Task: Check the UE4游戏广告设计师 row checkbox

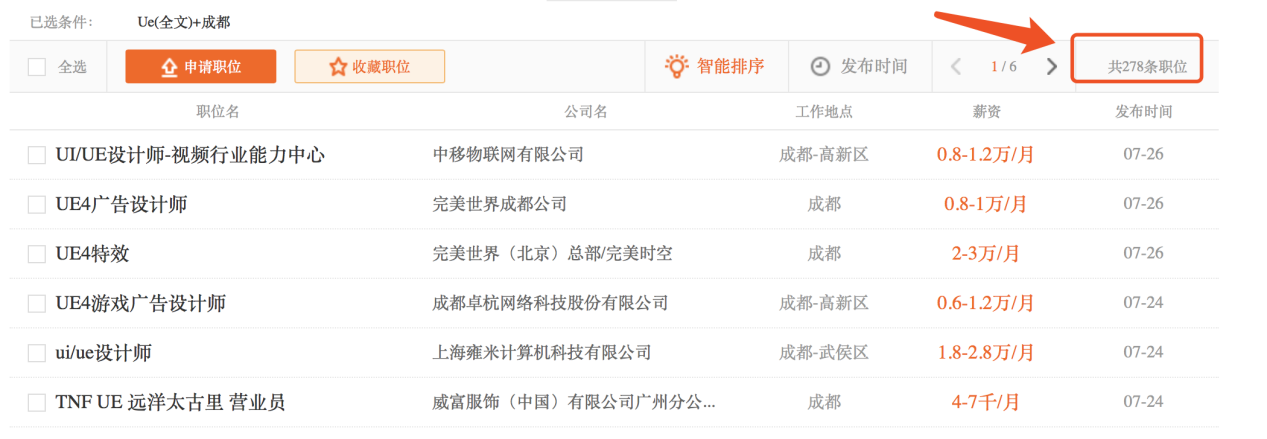Action: point(37,303)
